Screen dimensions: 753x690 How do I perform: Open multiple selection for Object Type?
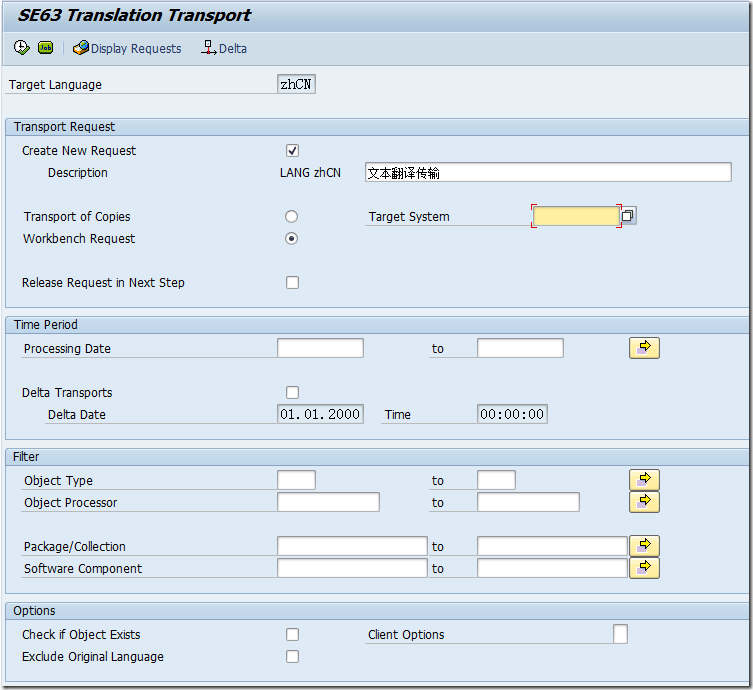point(644,480)
